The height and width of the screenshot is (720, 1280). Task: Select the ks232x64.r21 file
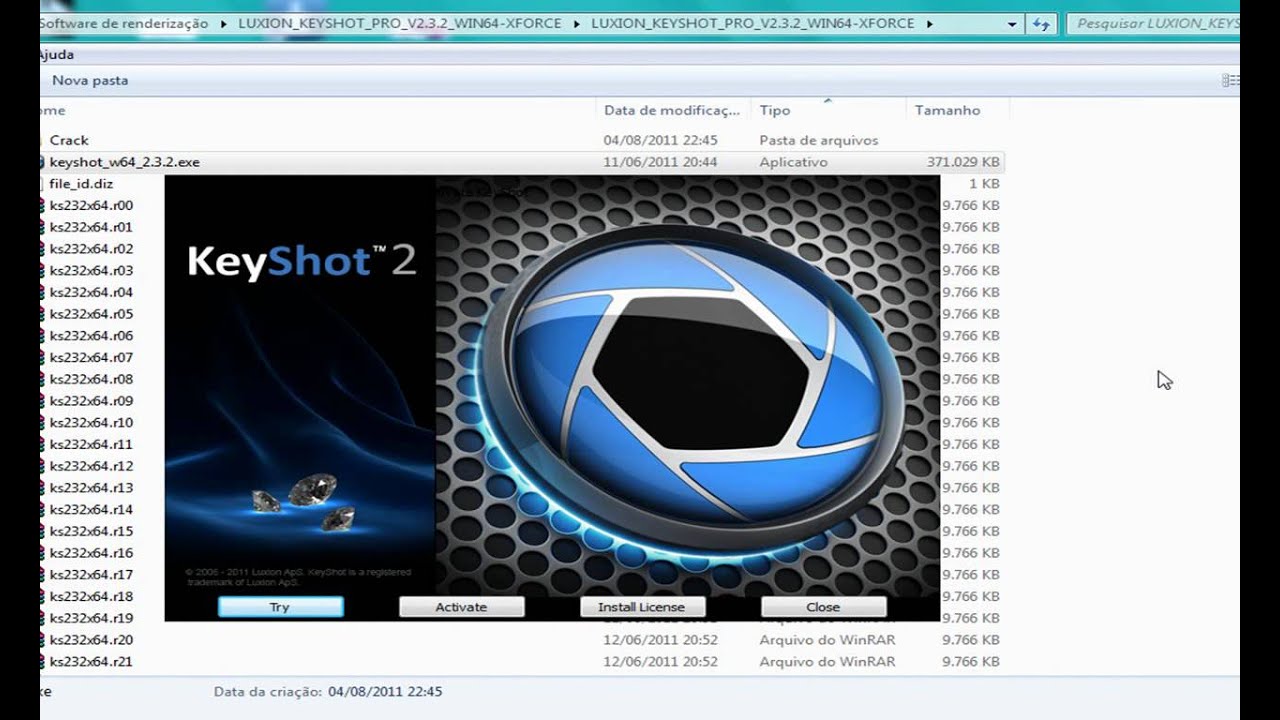[91, 662]
